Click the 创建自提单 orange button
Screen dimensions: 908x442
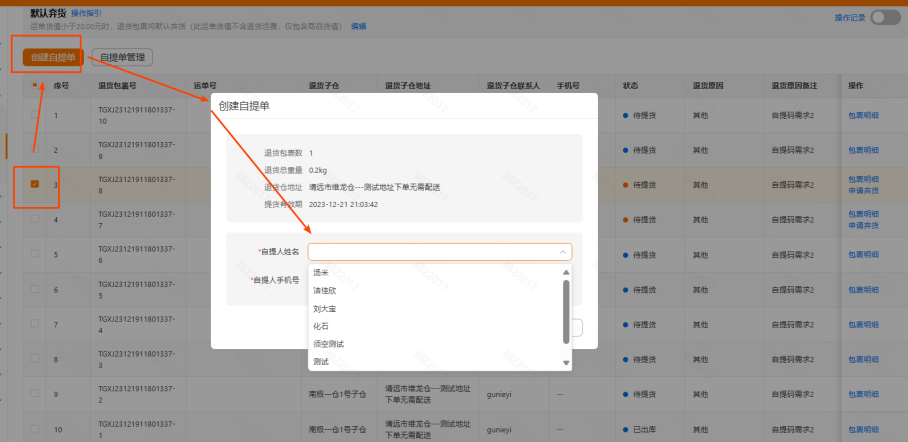[x=46, y=57]
